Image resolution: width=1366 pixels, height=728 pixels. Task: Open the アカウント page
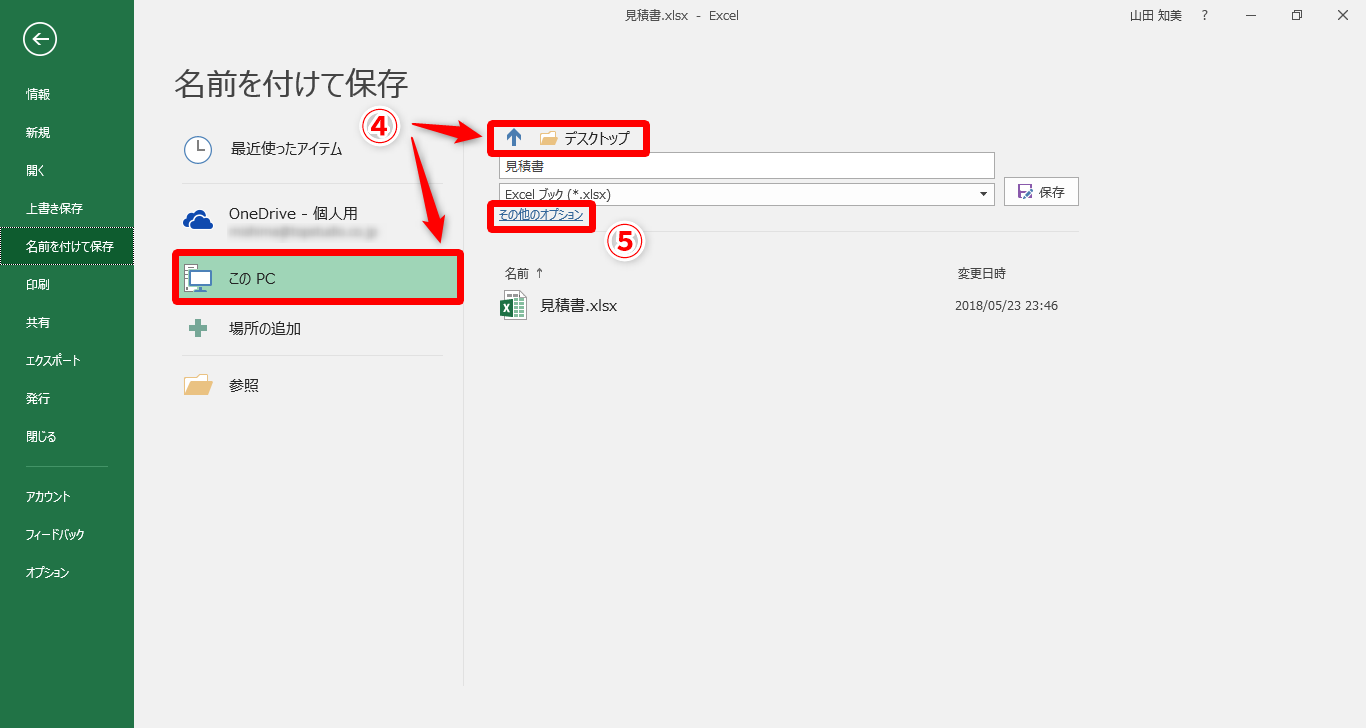pyautogui.click(x=48, y=496)
